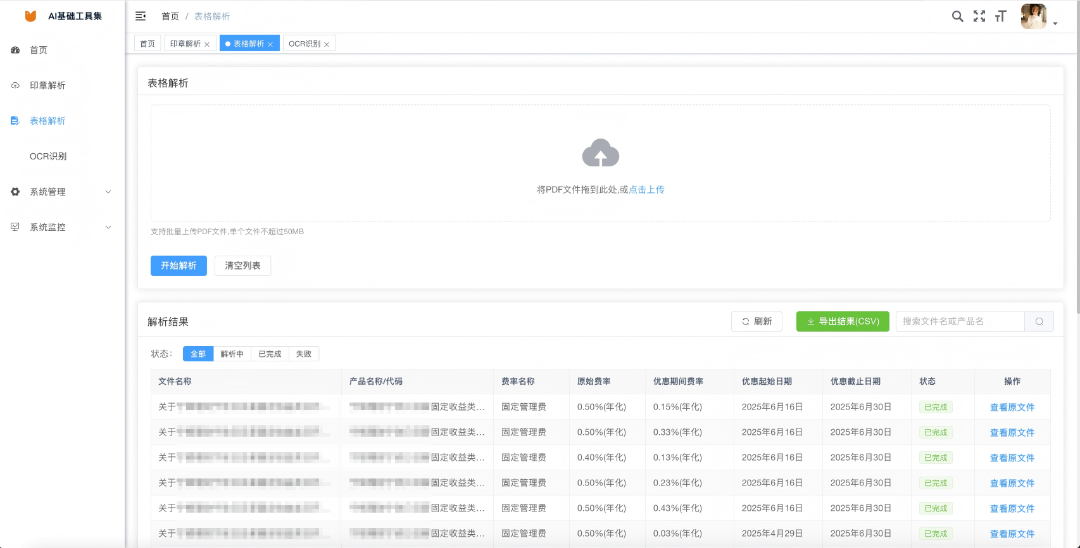1080x548 pixels.
Task: Open the font size setting icon
Action: pyautogui.click(x=1000, y=16)
